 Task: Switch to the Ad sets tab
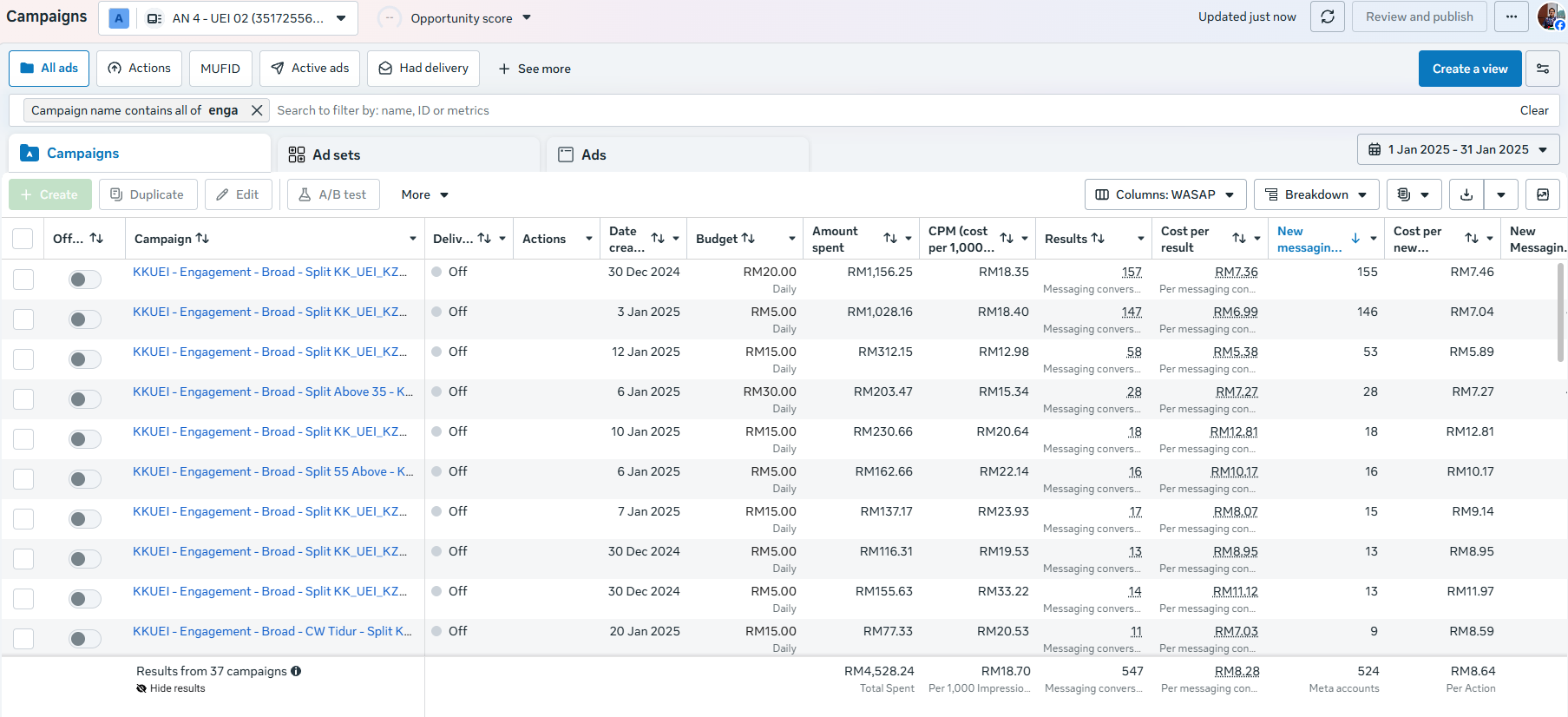click(x=409, y=155)
